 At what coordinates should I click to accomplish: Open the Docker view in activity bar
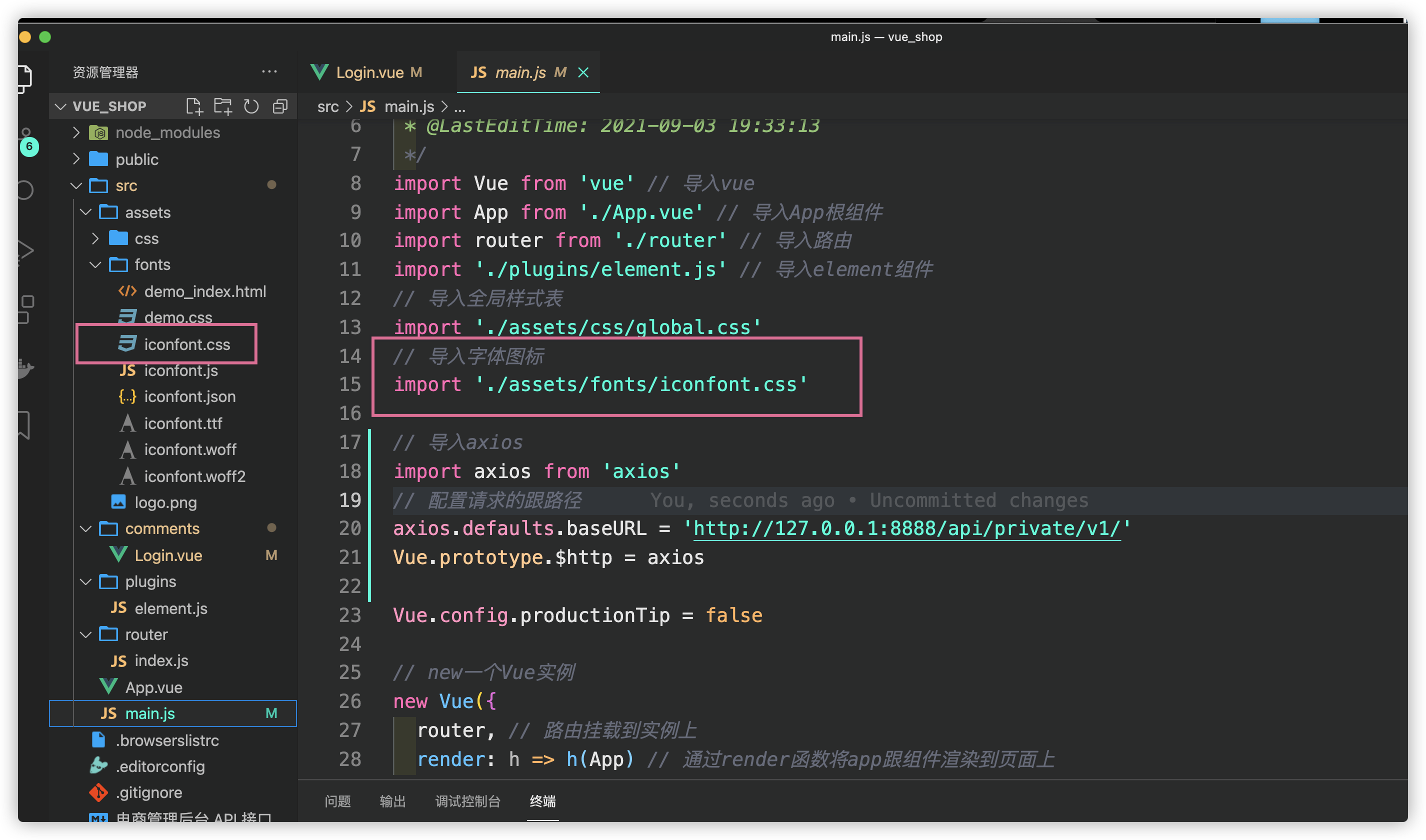pyautogui.click(x=25, y=368)
